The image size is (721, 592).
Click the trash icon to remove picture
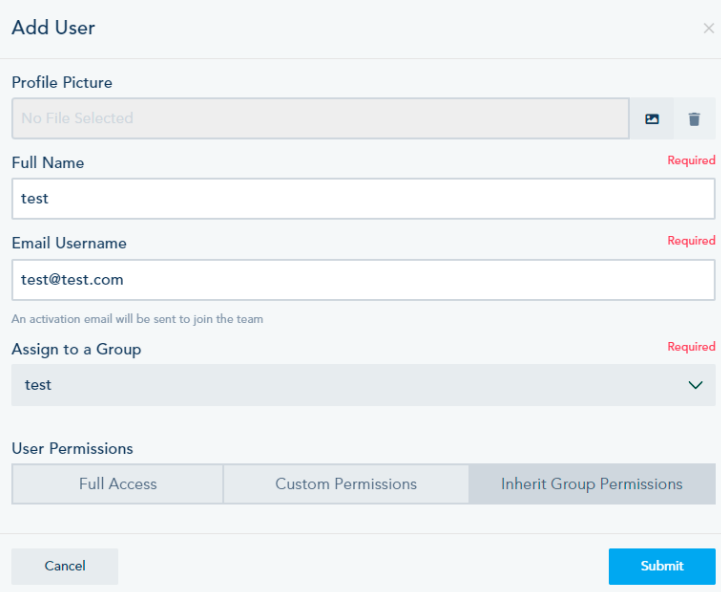pyautogui.click(x=694, y=119)
